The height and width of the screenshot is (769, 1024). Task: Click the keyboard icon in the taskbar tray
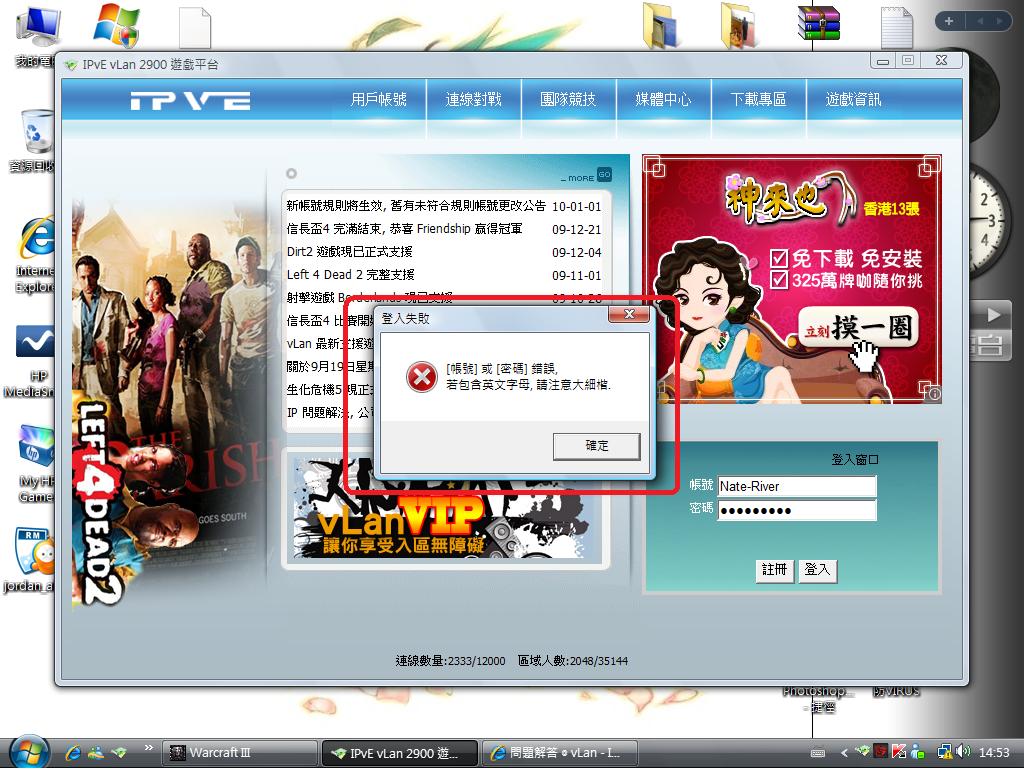(818, 753)
